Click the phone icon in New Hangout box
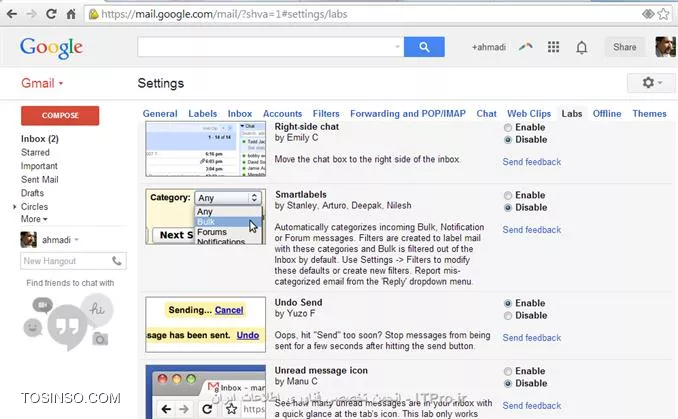Viewport: 678px width, 419px height. [117, 261]
